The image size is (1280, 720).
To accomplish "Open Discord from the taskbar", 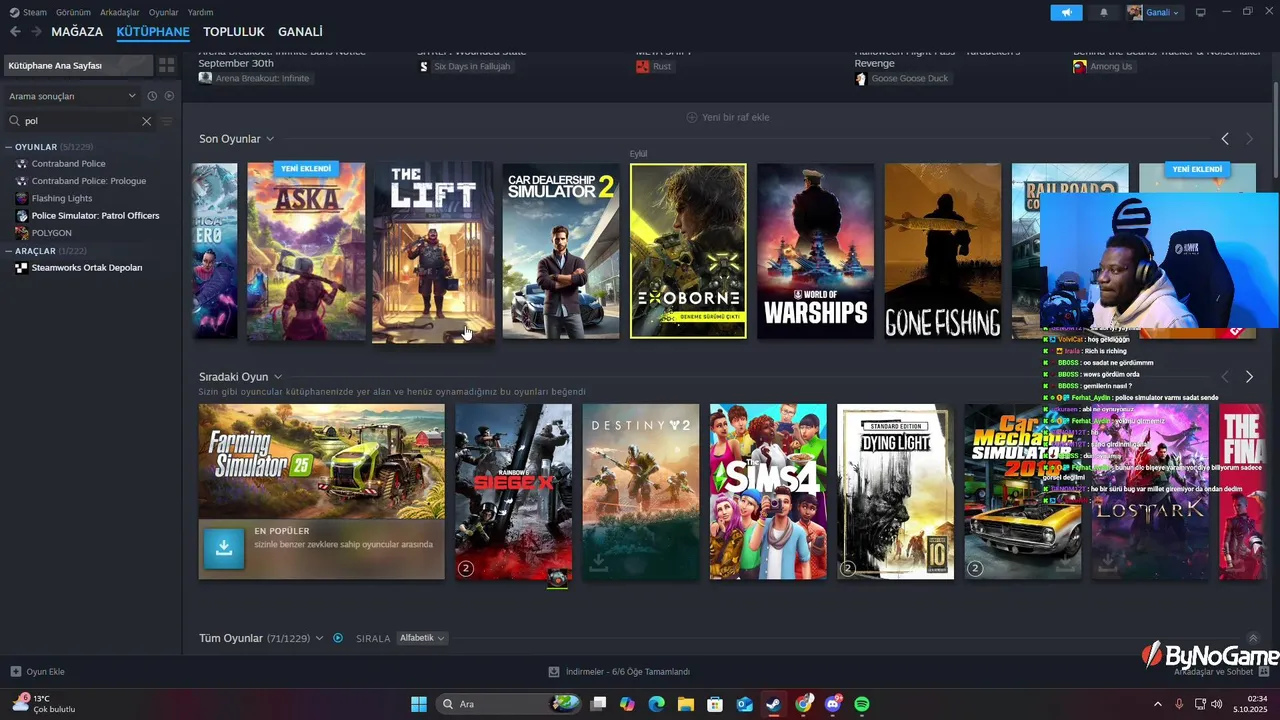I will pyautogui.click(x=833, y=704).
